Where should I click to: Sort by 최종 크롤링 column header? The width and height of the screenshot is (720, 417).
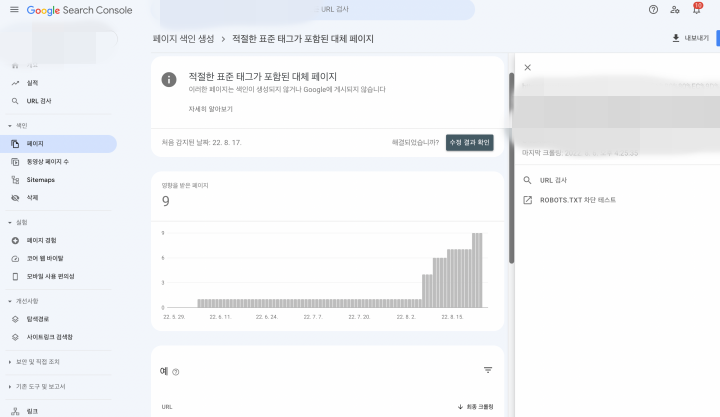point(475,407)
